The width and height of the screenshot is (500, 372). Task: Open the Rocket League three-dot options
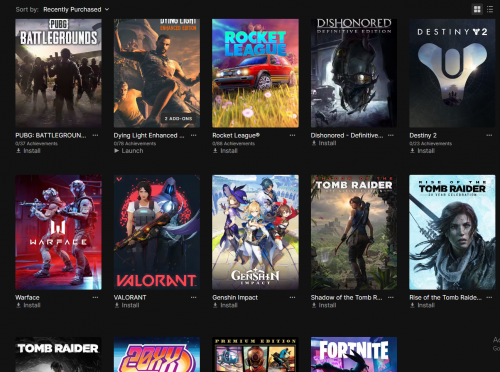292,135
